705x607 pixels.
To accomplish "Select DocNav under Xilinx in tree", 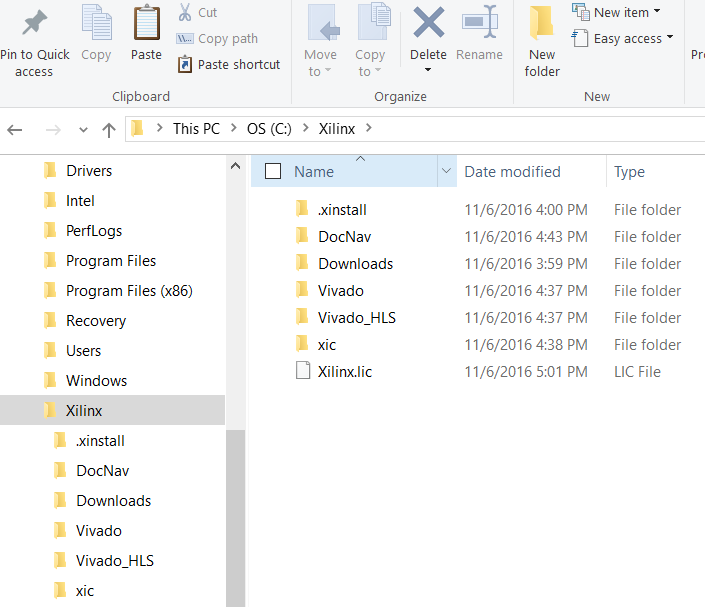I will [x=103, y=471].
